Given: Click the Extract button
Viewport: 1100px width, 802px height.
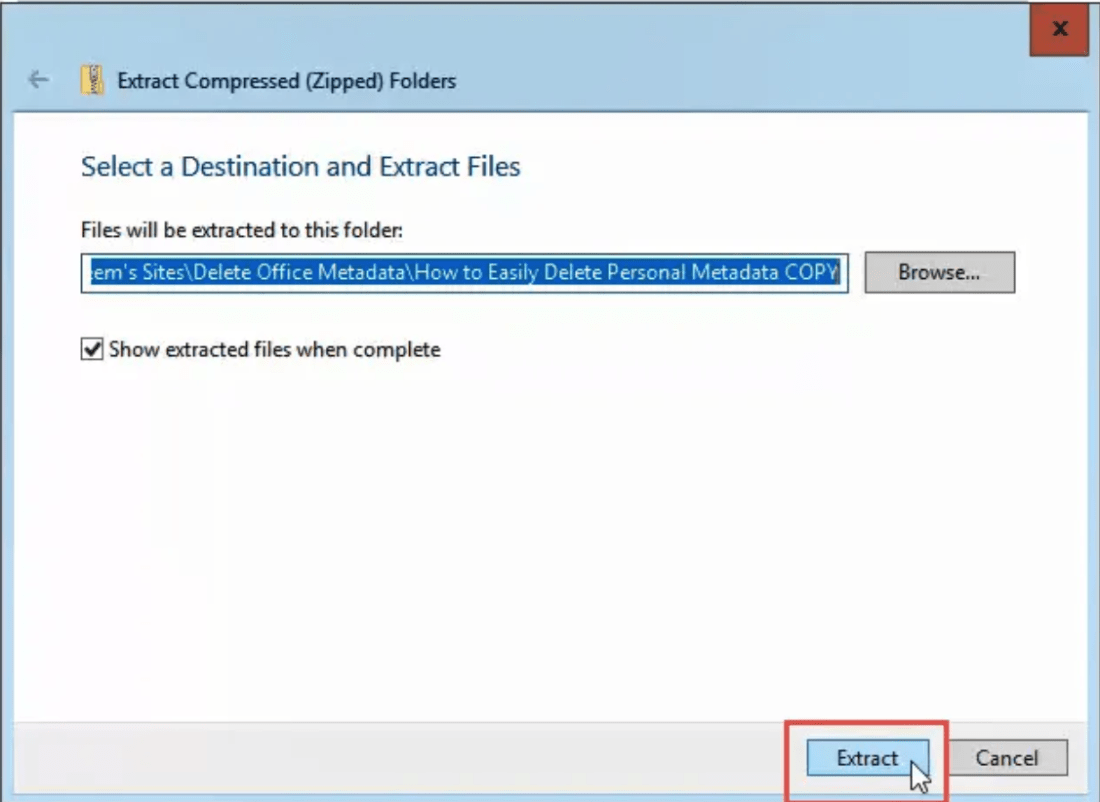Looking at the screenshot, I should (868, 758).
